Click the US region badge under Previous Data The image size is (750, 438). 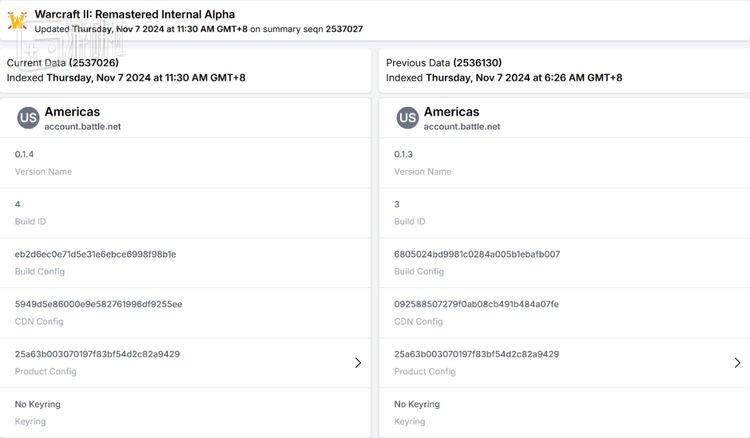point(408,118)
